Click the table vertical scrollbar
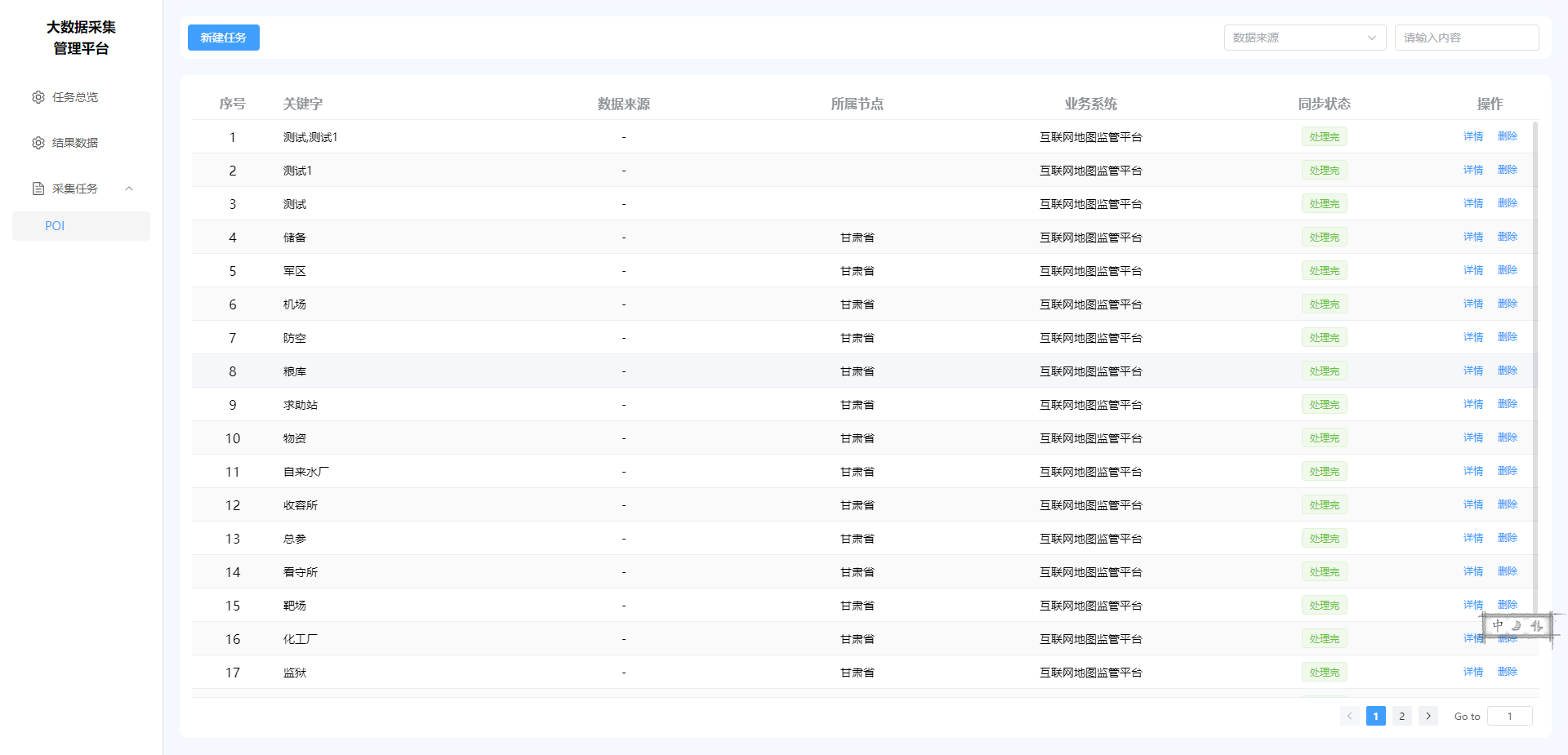 [1535, 367]
